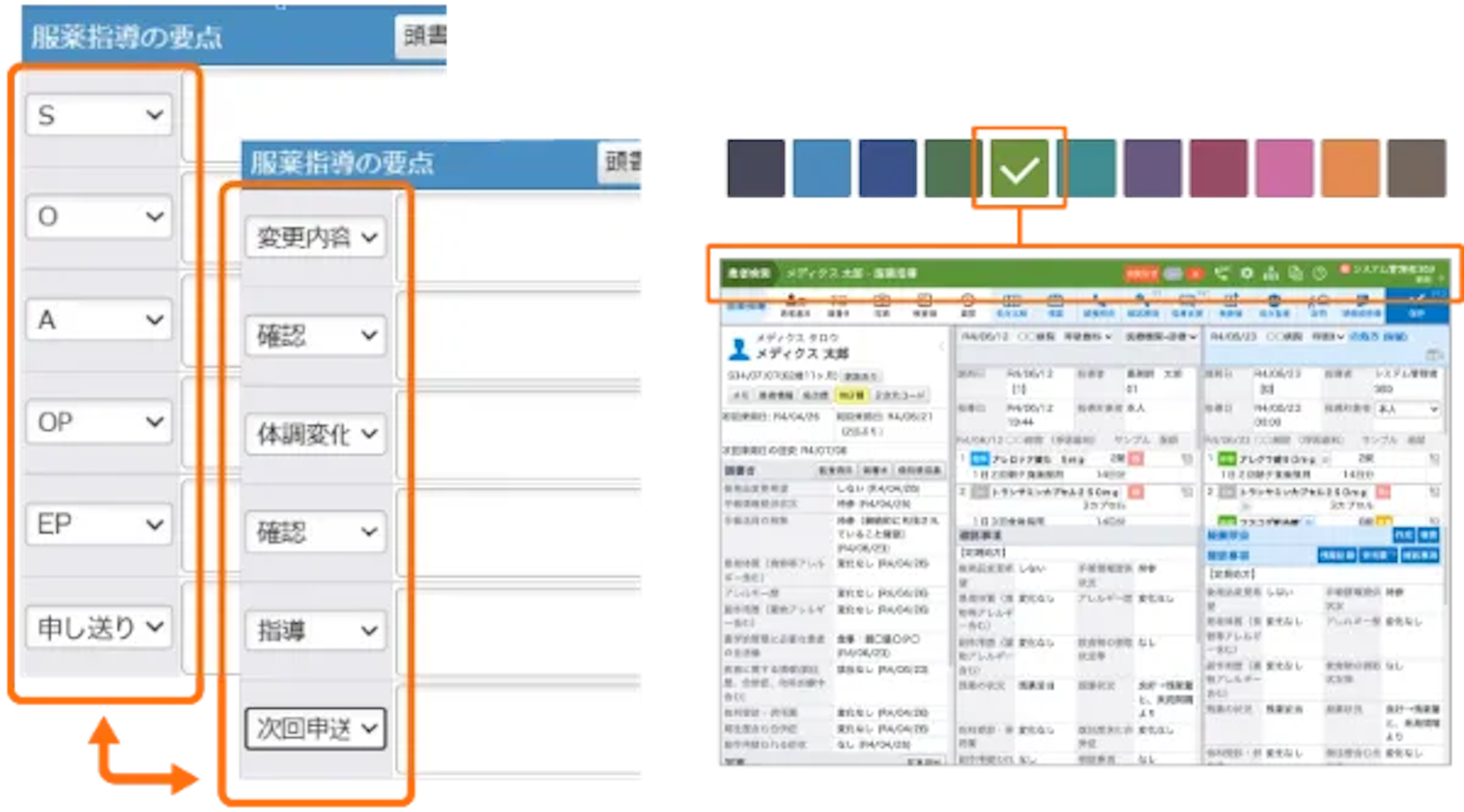The height and width of the screenshot is (812, 1464).
Task: Open the EP dropdown
Action: (x=99, y=524)
